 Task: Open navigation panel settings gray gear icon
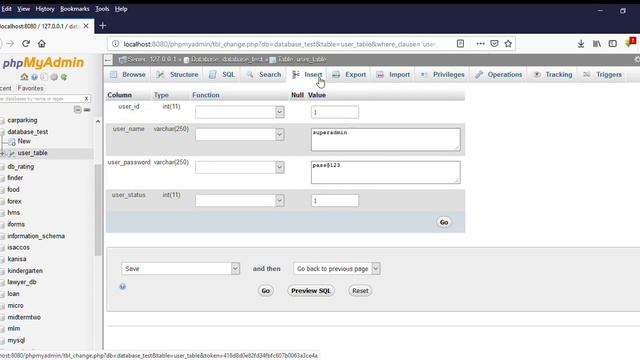[x=54, y=77]
